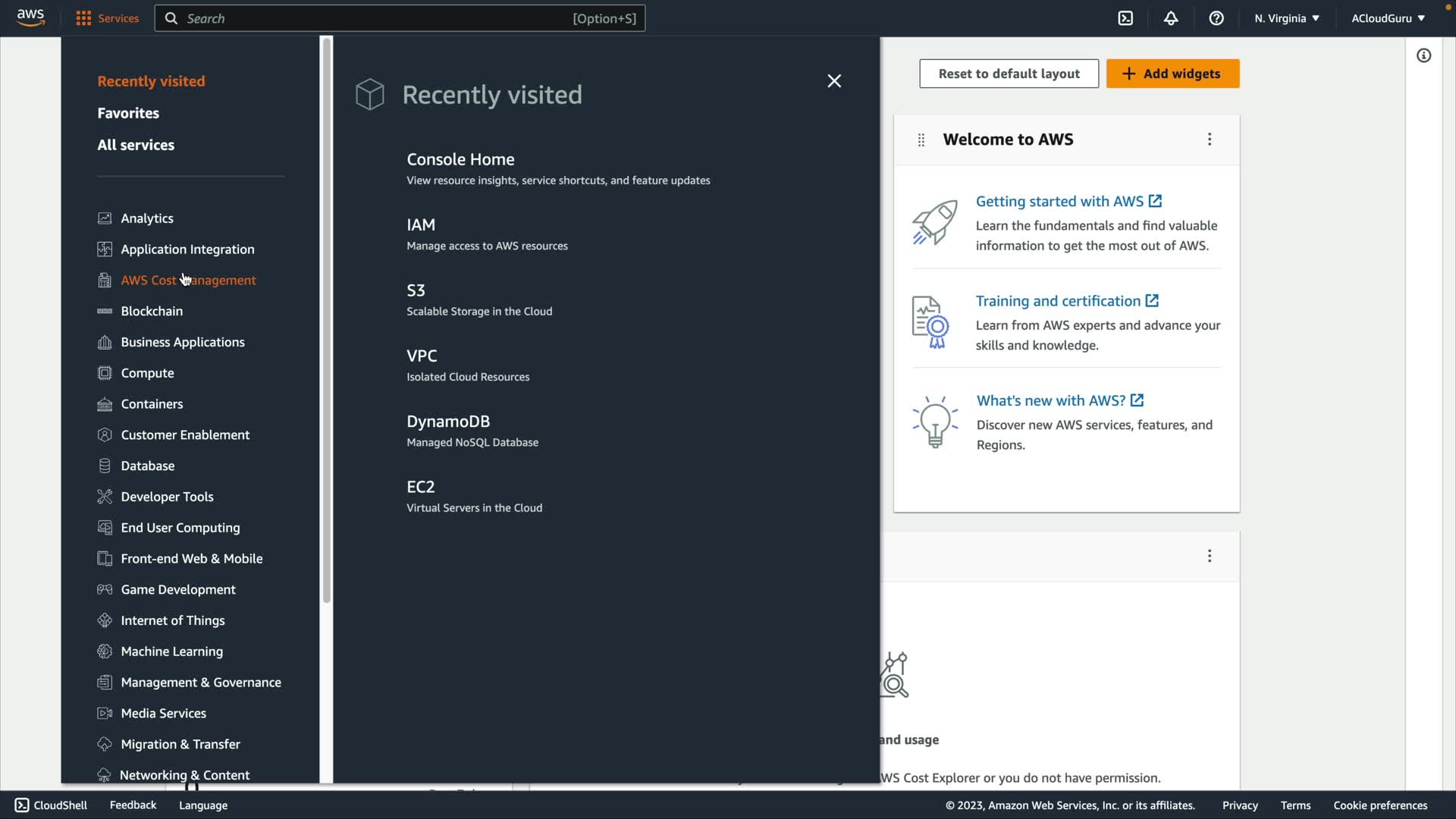
Task: Select All services in the menu
Action: pyautogui.click(x=136, y=145)
